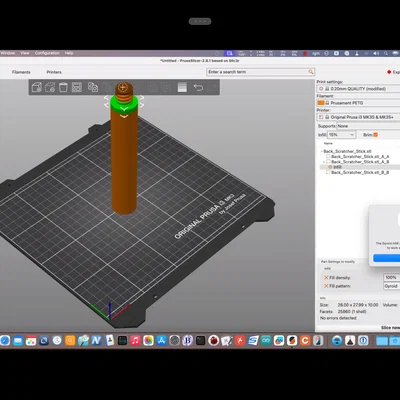
Task: Open the 1Password icon in the Dock
Action: [363, 341]
